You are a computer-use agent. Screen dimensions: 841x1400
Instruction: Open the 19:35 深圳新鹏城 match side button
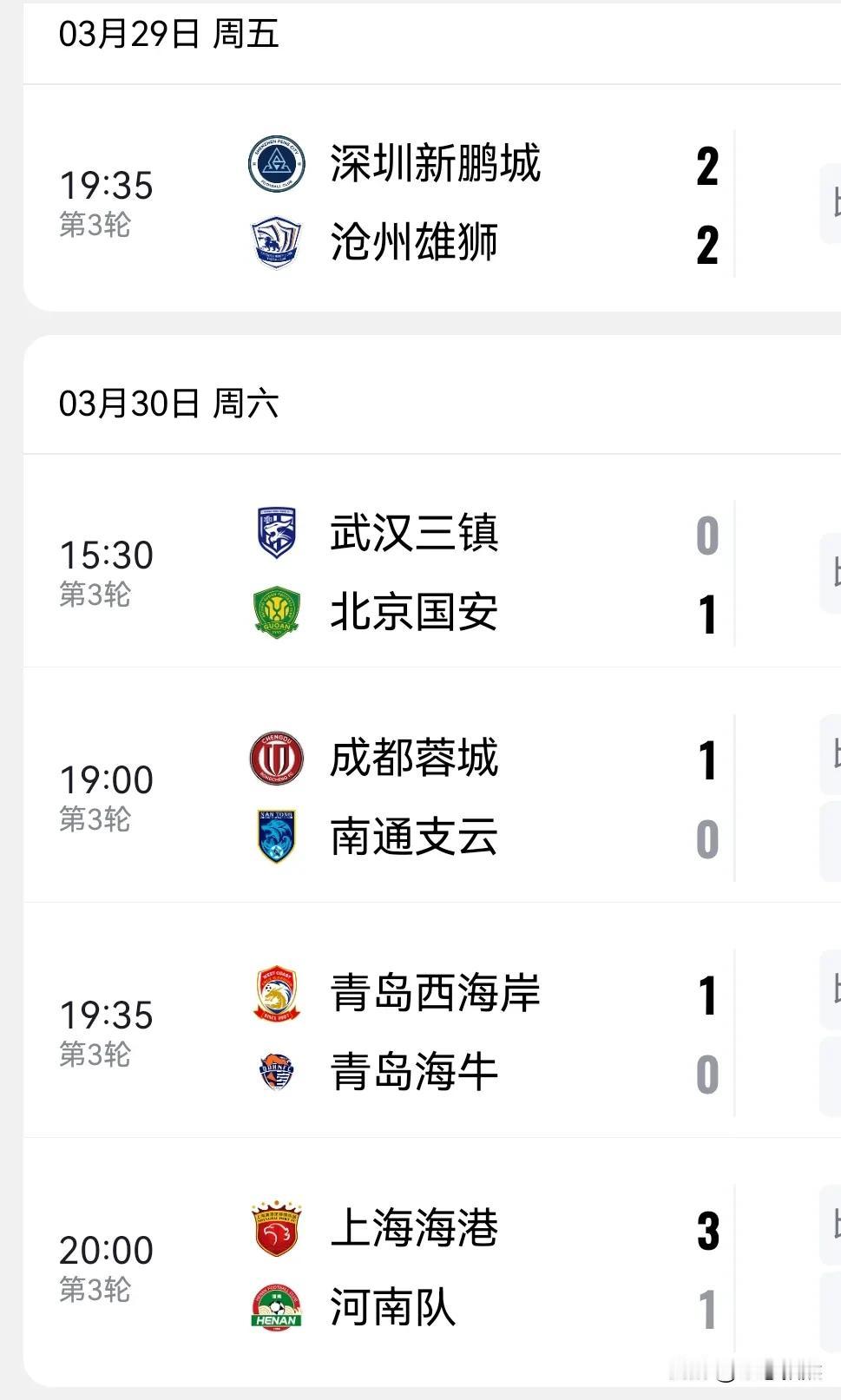tap(831, 203)
